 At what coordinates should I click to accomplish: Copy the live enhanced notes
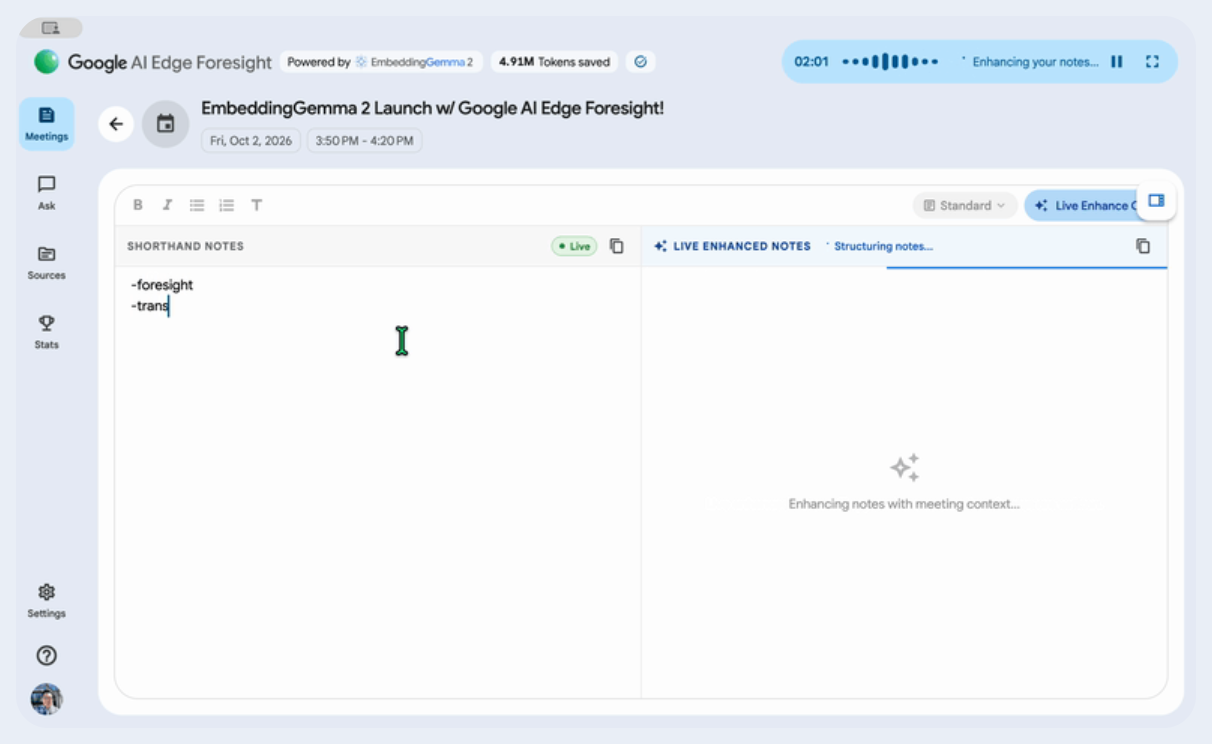(x=1143, y=246)
